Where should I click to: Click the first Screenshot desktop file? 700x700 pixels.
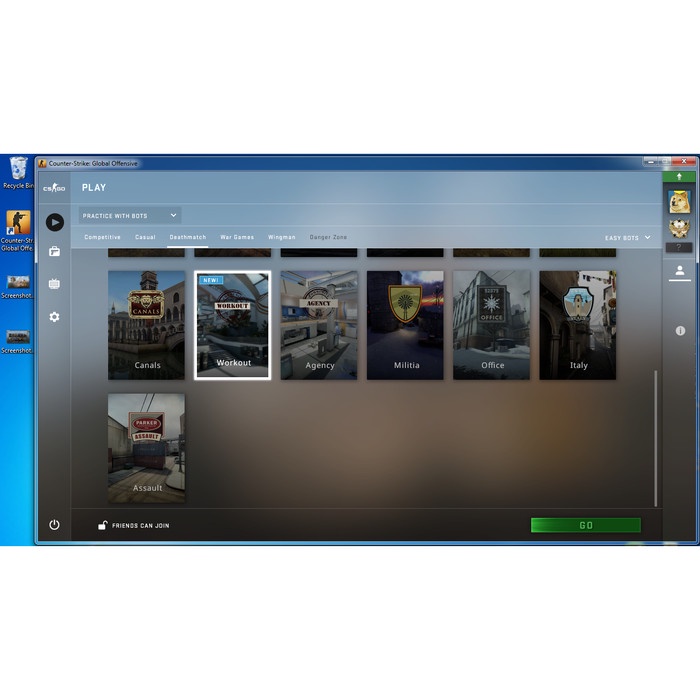point(17,287)
